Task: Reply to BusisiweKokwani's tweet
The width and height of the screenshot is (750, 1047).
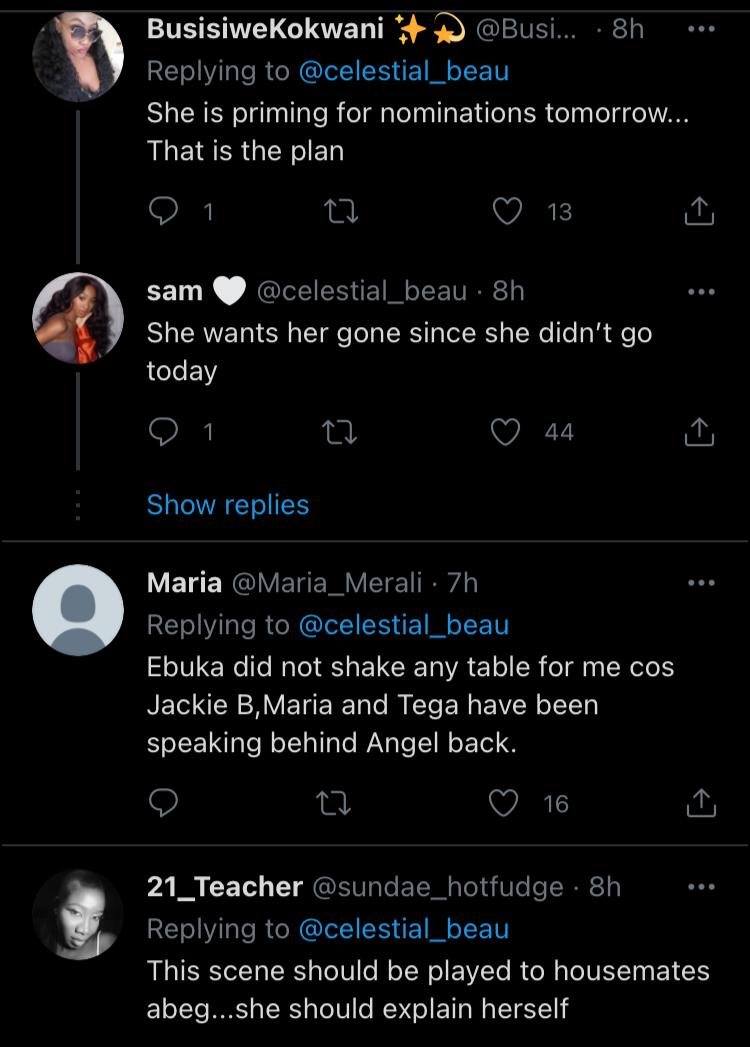Action: pos(163,211)
